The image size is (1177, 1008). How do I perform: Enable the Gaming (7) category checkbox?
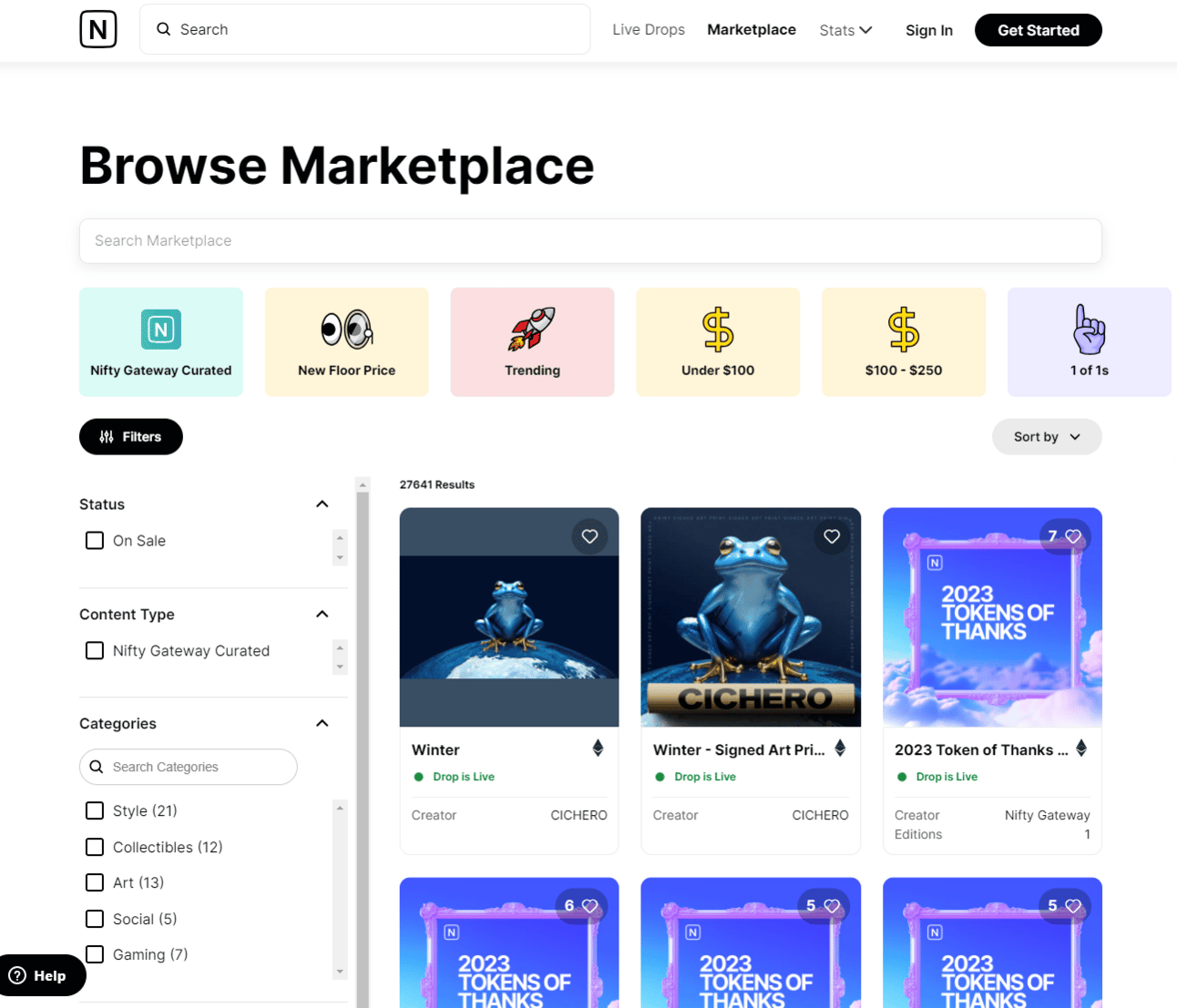[95, 954]
